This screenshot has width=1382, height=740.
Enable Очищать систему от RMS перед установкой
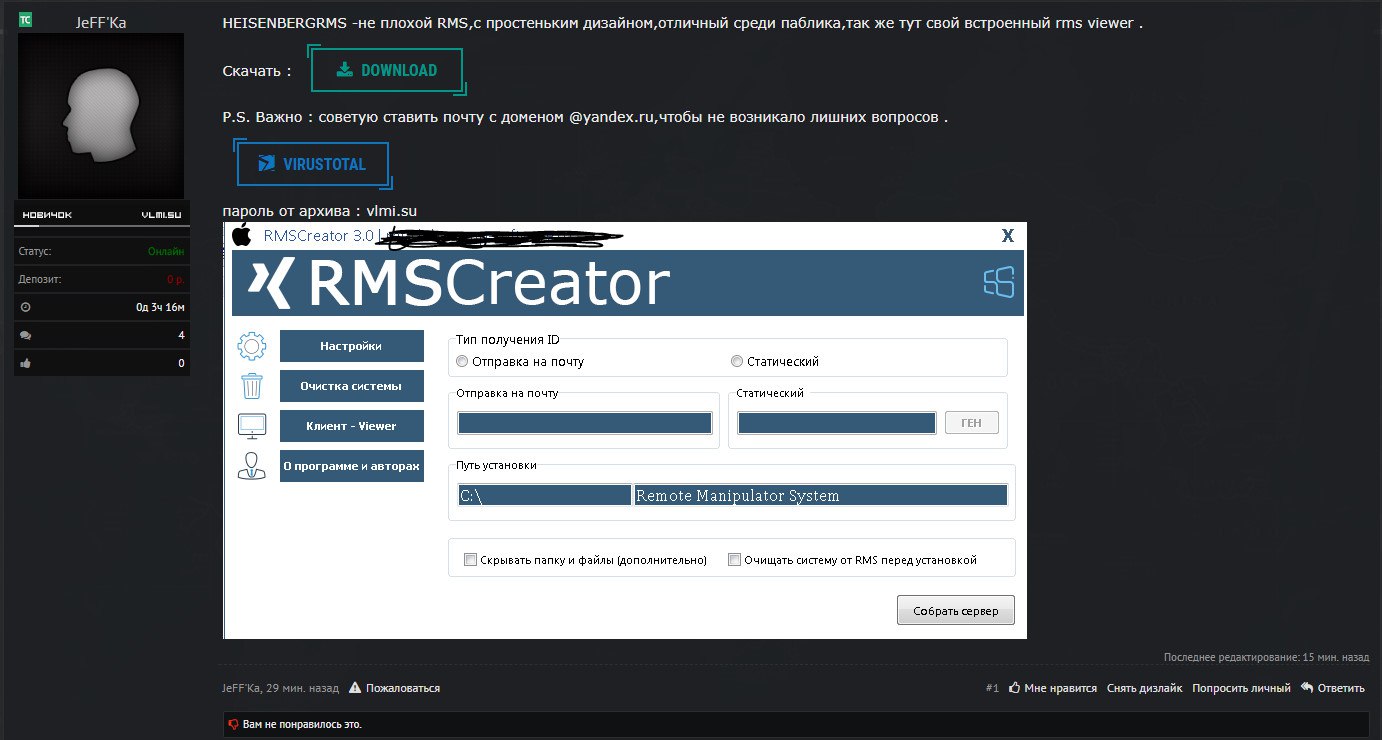[734, 560]
